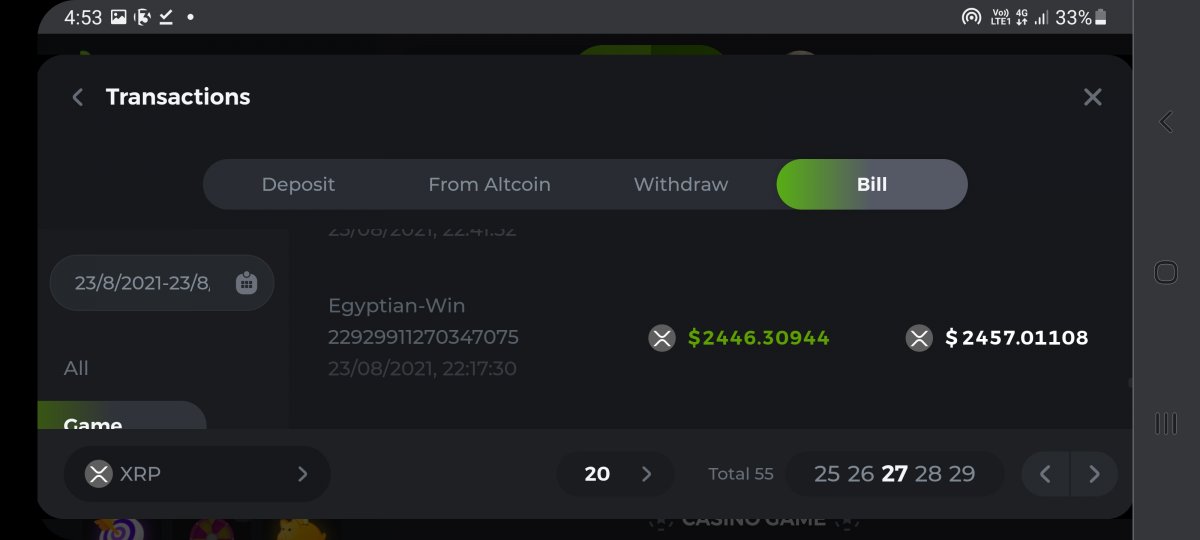
Task: Select the Game filter category
Action: pyautogui.click(x=93, y=423)
